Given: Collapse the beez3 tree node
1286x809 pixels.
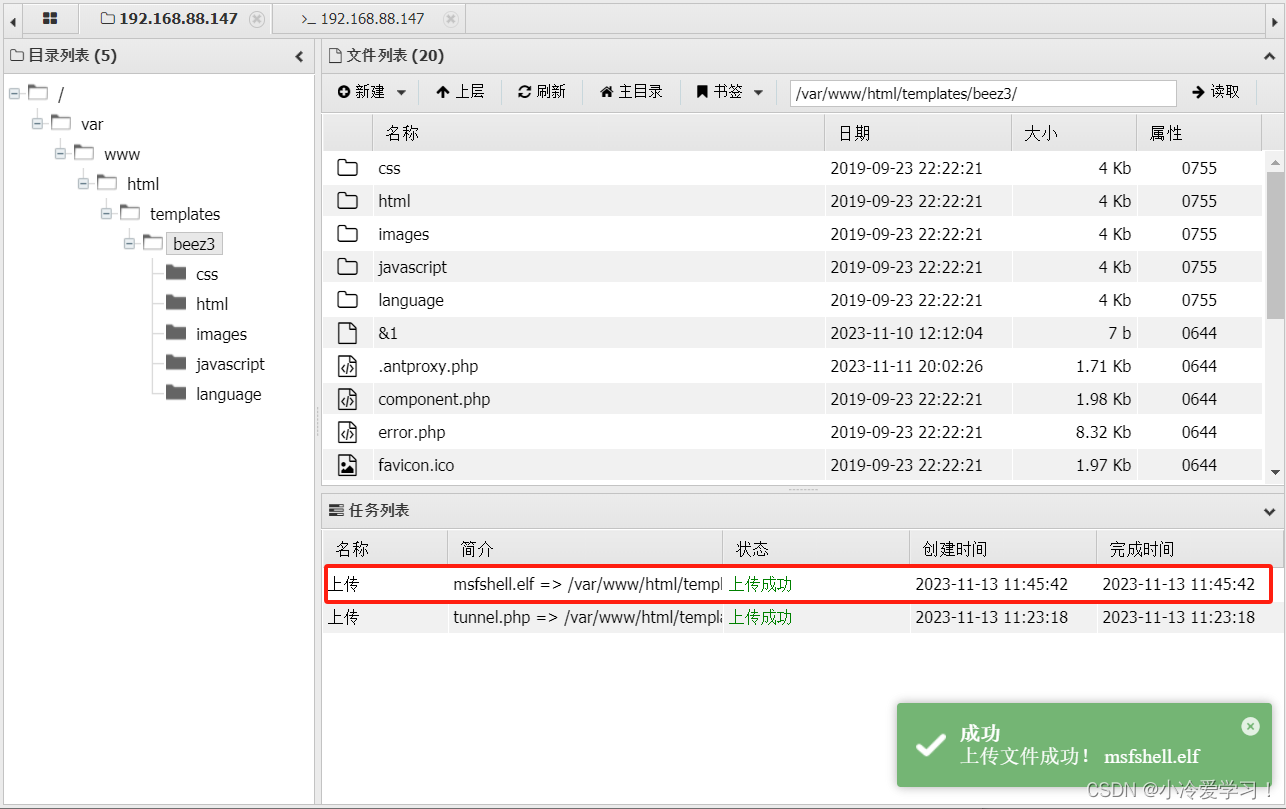Looking at the screenshot, I should tap(129, 243).
